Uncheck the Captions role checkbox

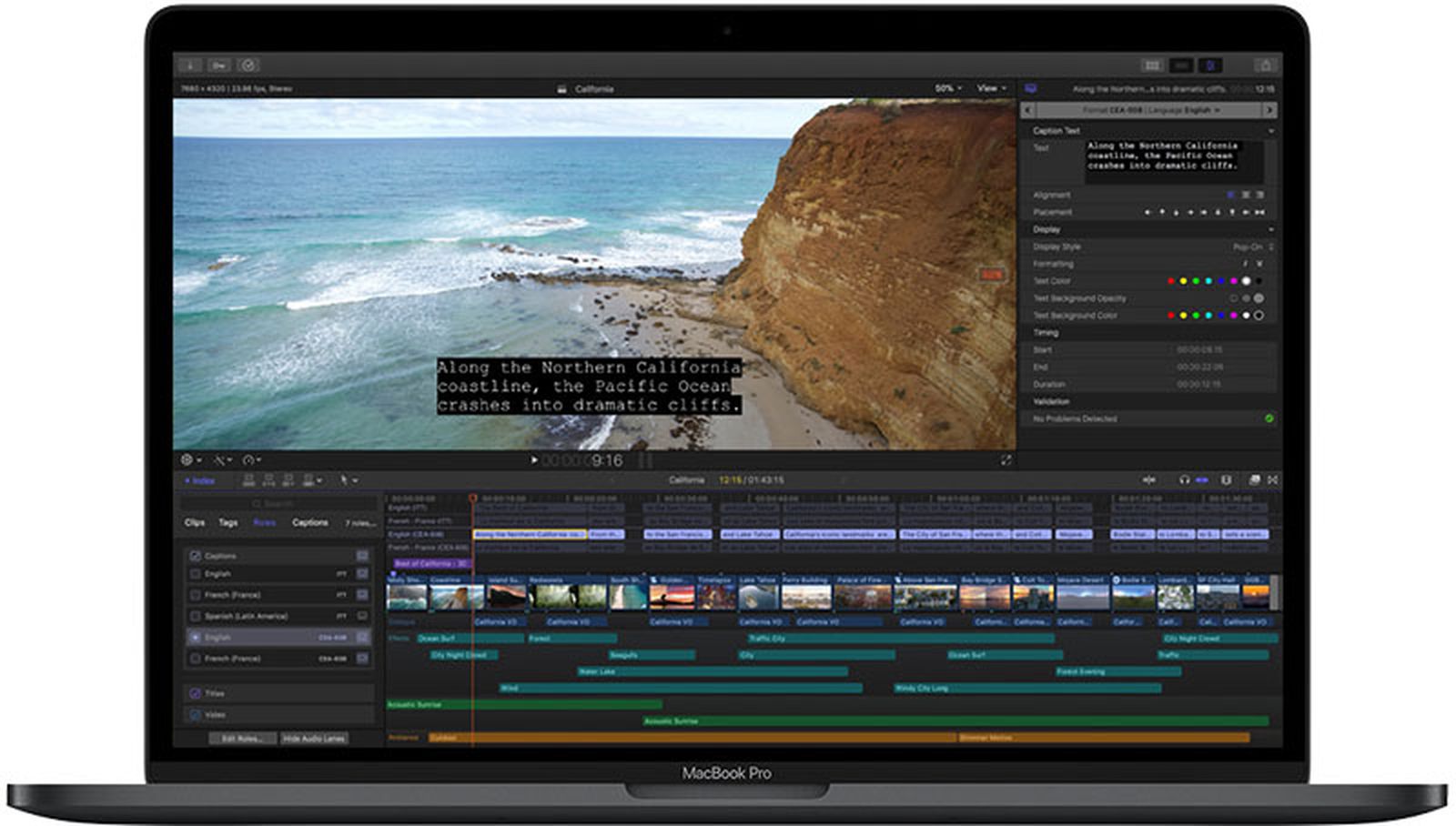click(x=195, y=556)
